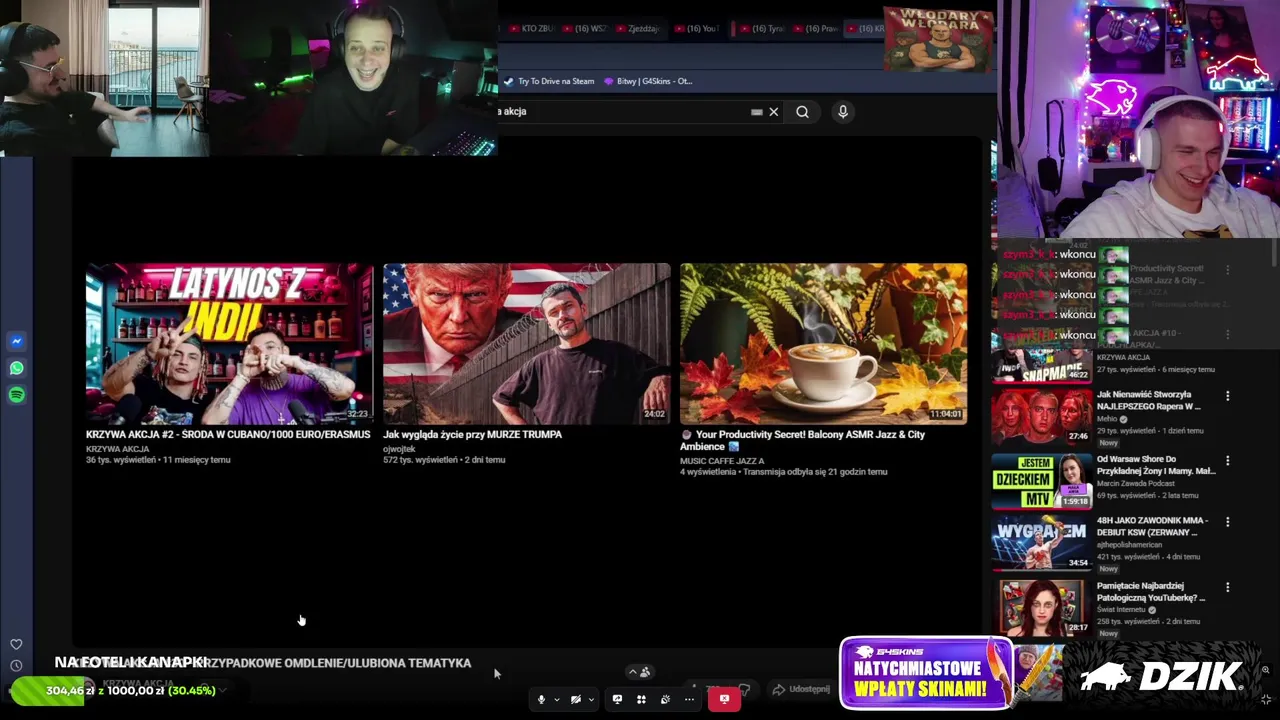Click the red stop sharing button
This screenshot has width=1280, height=720.
click(x=724, y=699)
